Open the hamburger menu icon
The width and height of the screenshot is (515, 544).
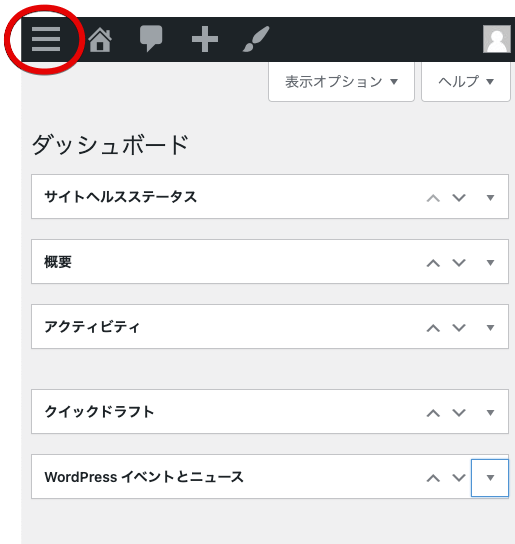pyautogui.click(x=46, y=39)
